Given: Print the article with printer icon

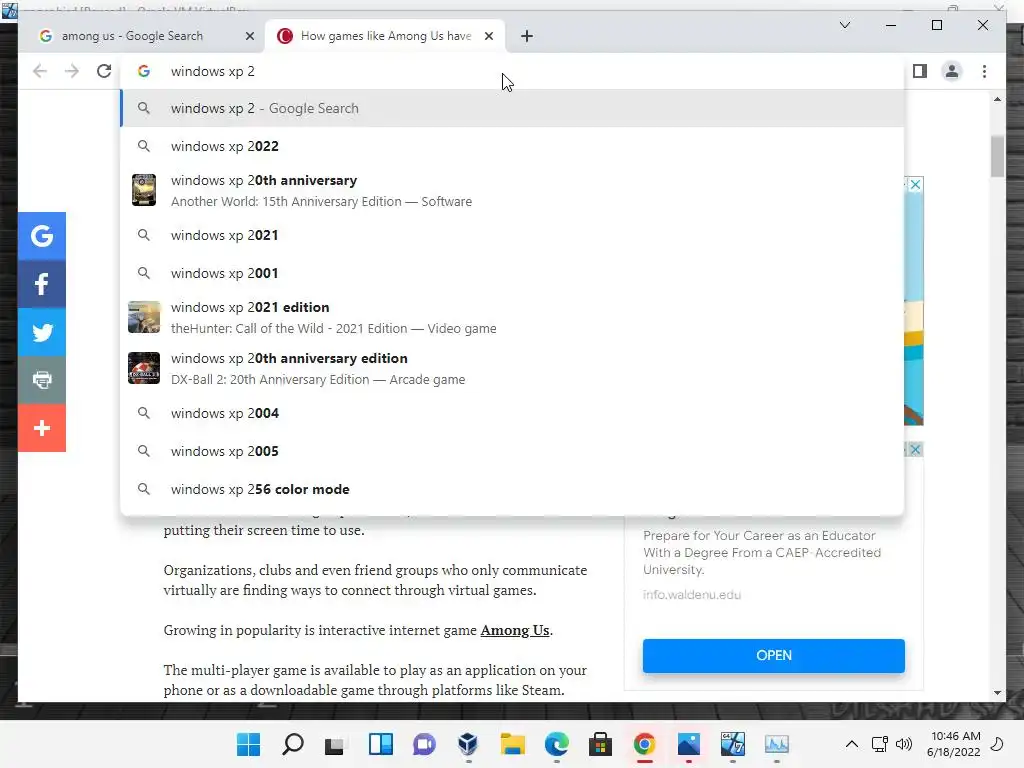Looking at the screenshot, I should click(x=42, y=380).
